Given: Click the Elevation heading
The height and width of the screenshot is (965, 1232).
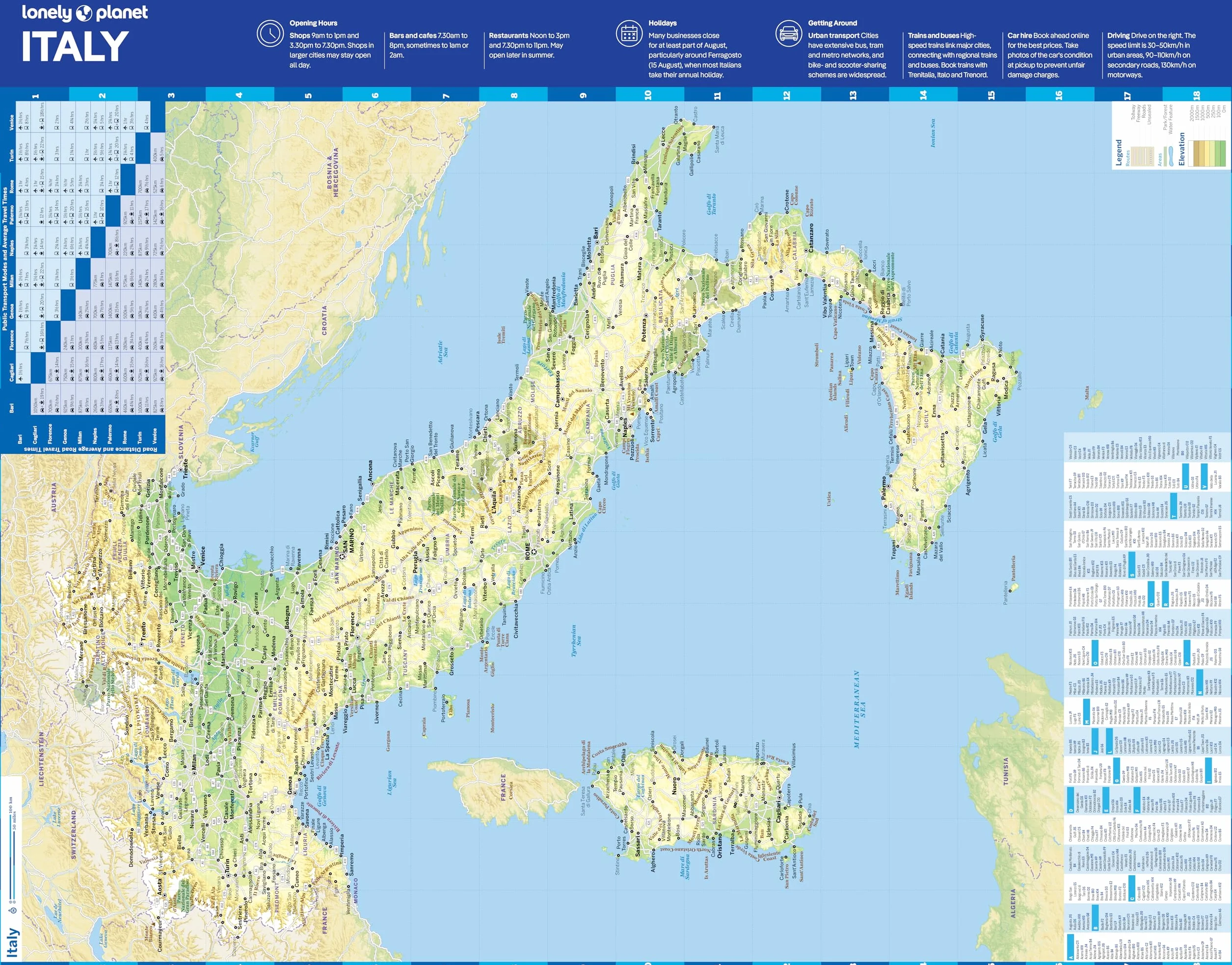Looking at the screenshot, I should click(1182, 149).
